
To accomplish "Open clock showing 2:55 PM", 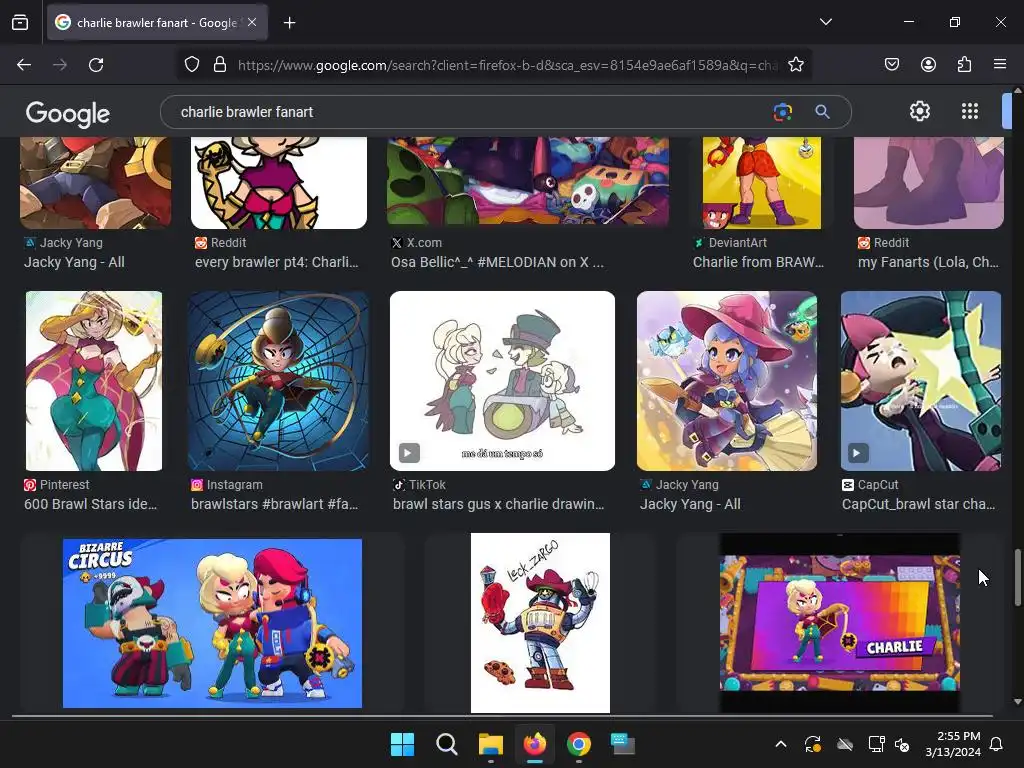I will point(953,744).
